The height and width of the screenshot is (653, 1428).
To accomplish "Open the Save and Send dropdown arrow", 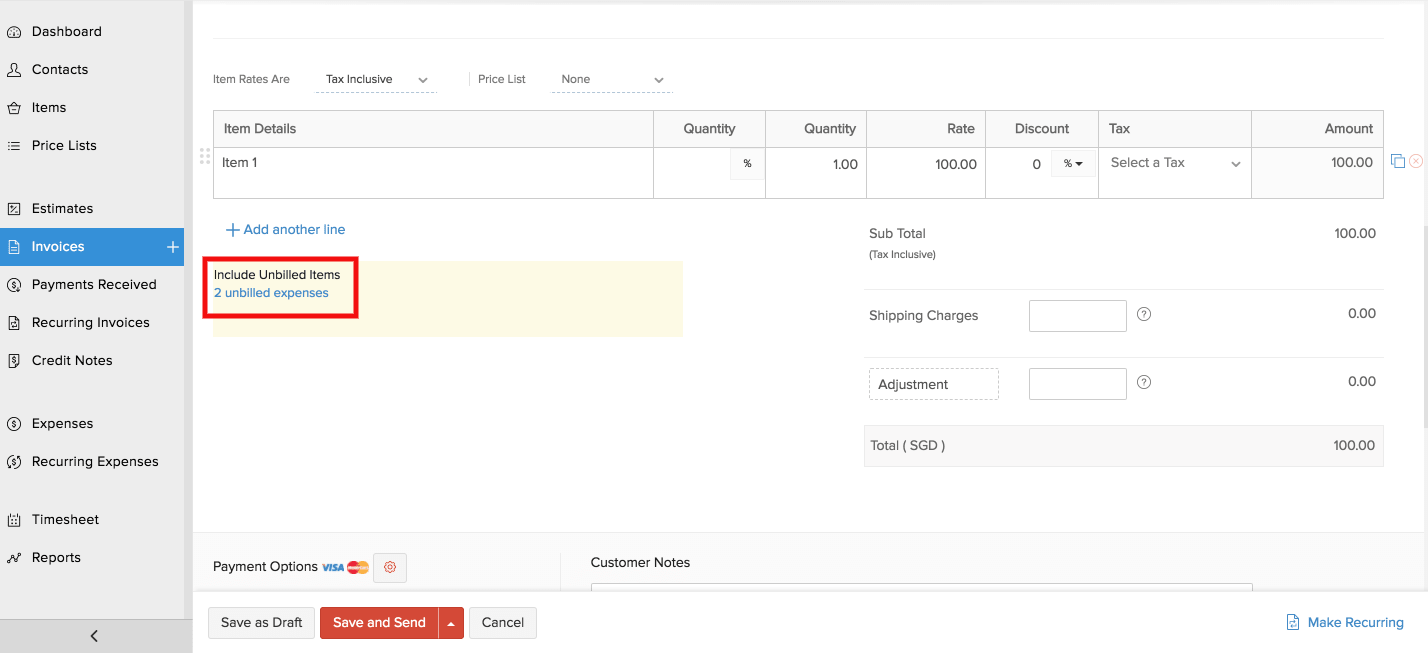I will pyautogui.click(x=451, y=622).
